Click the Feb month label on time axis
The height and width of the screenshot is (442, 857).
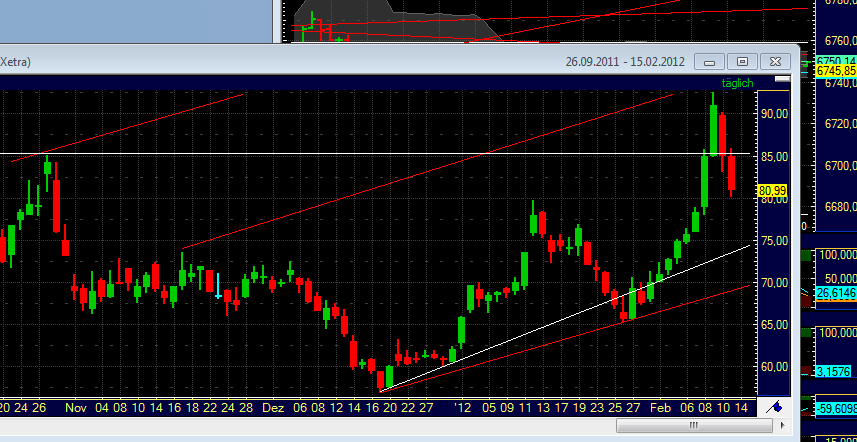click(660, 408)
